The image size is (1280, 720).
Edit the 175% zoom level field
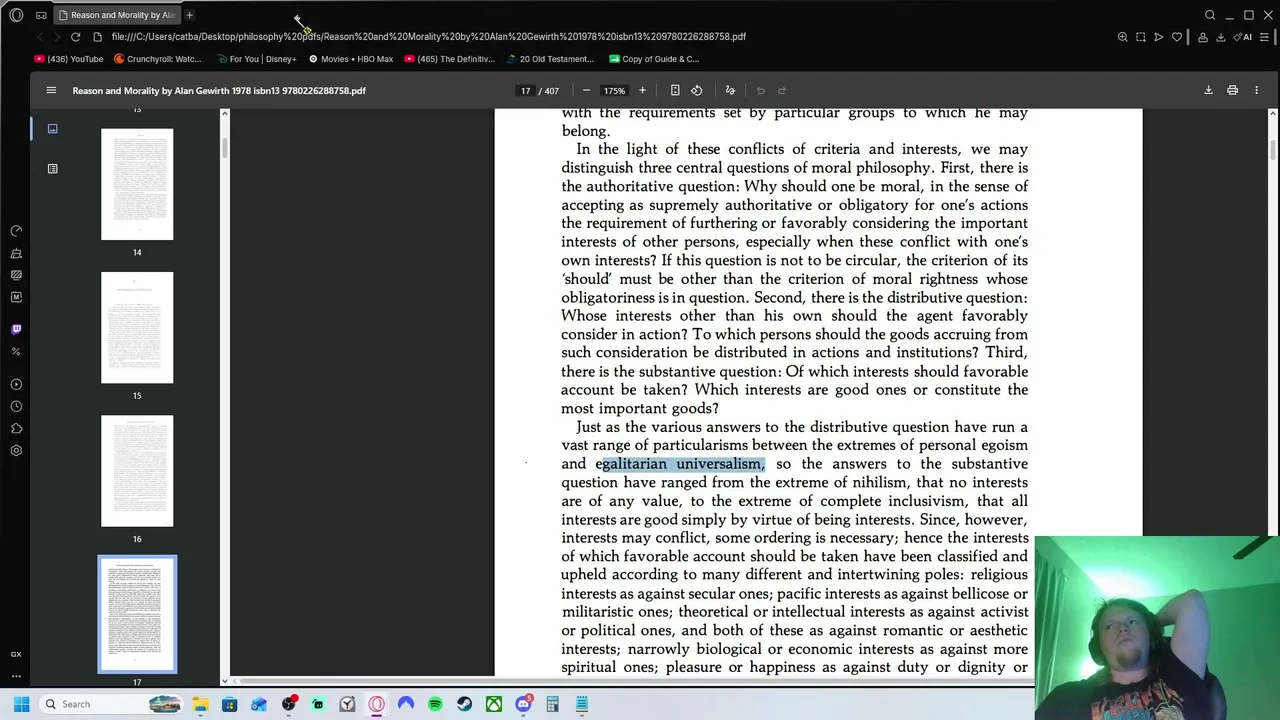click(x=614, y=90)
